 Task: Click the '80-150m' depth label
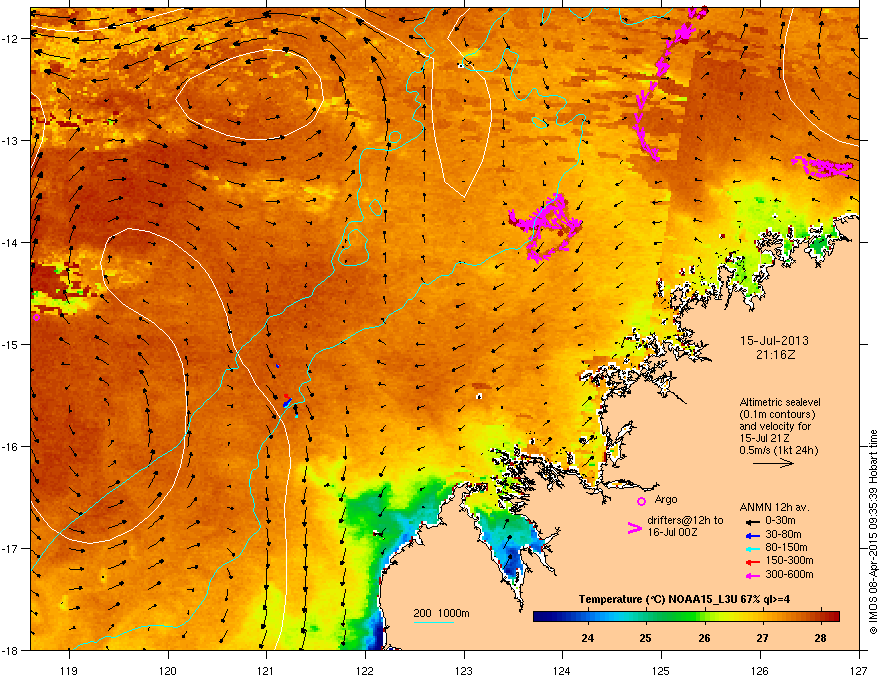pyautogui.click(x=786, y=548)
